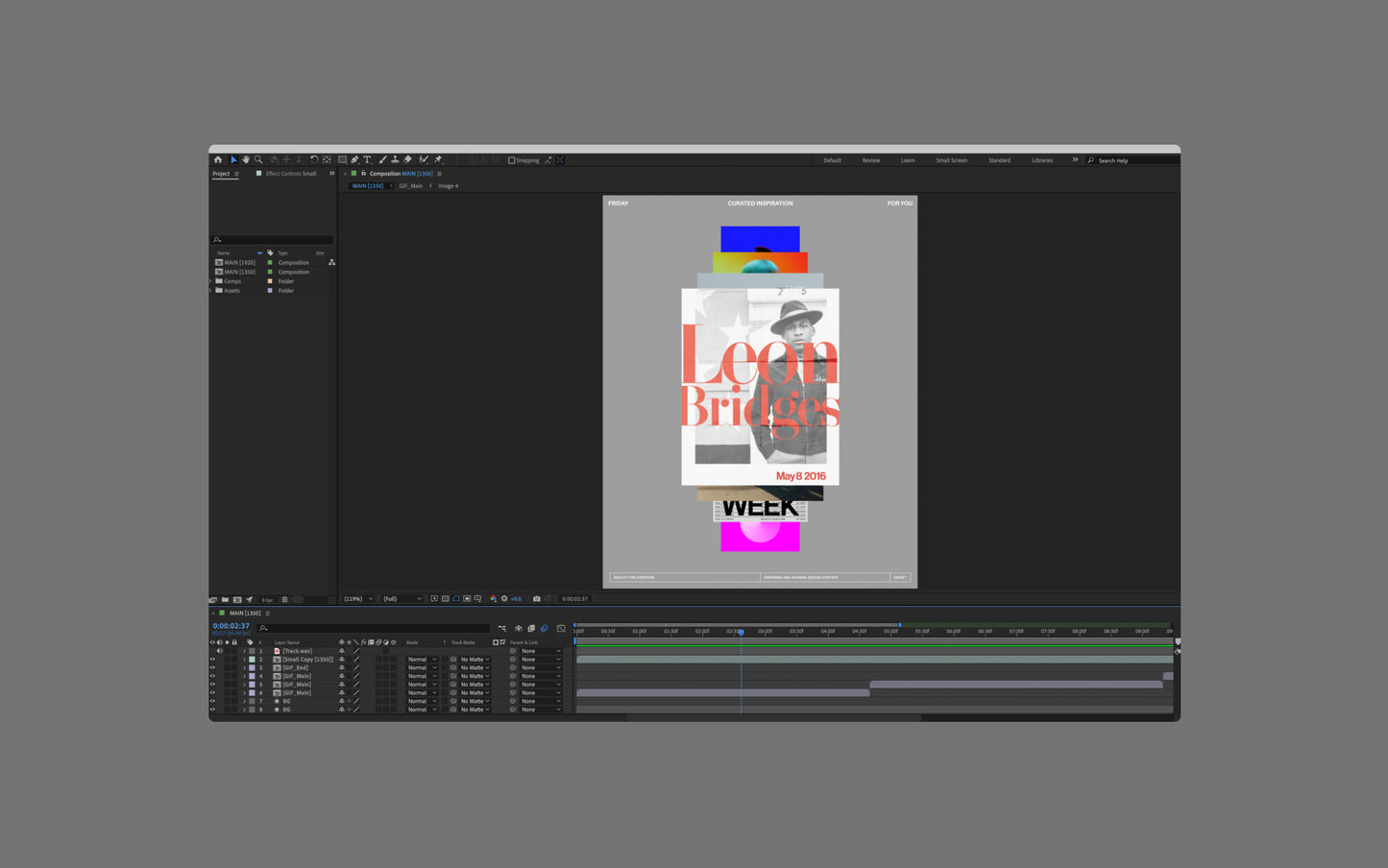Expand the Comps folder in Project panel
This screenshot has width=1388, height=868.
(x=210, y=281)
